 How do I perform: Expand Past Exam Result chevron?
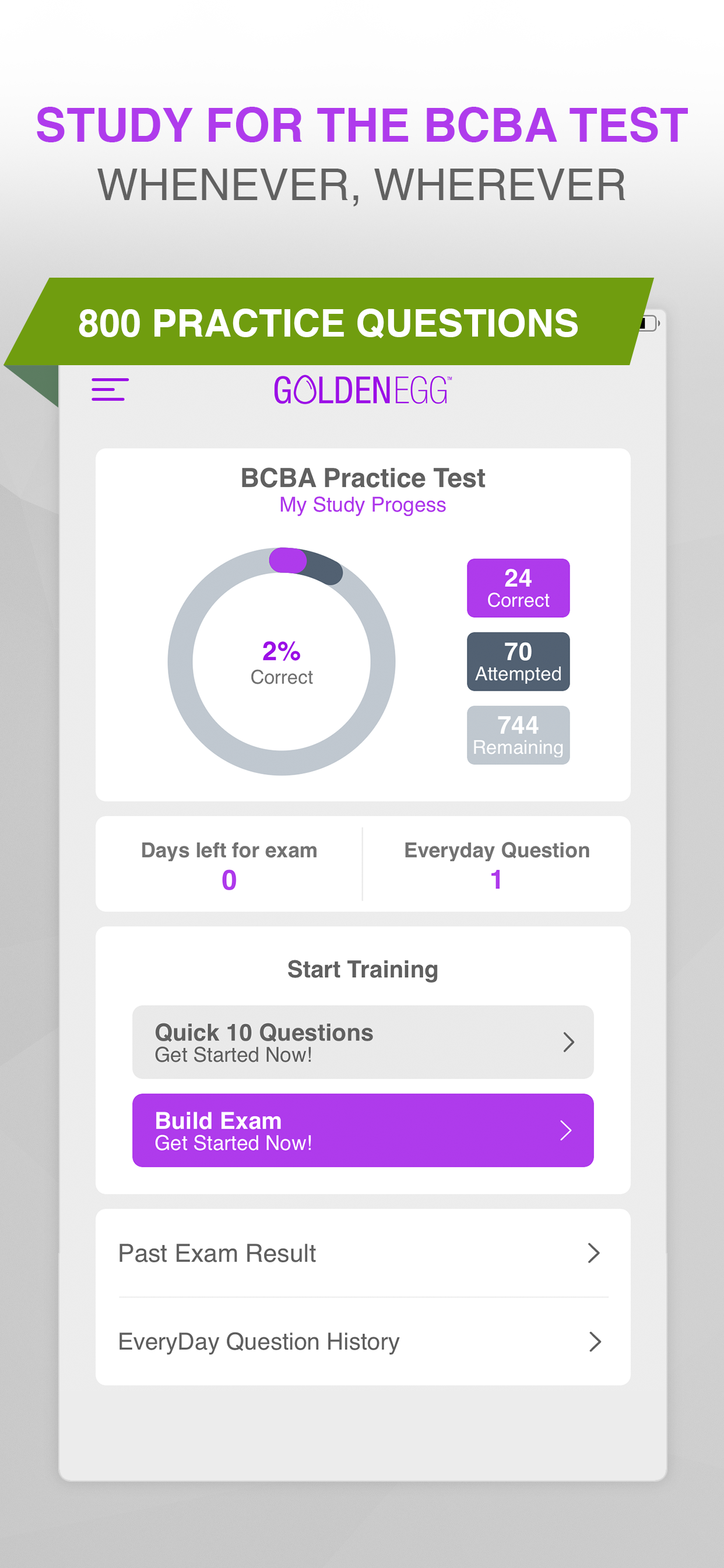click(594, 1254)
